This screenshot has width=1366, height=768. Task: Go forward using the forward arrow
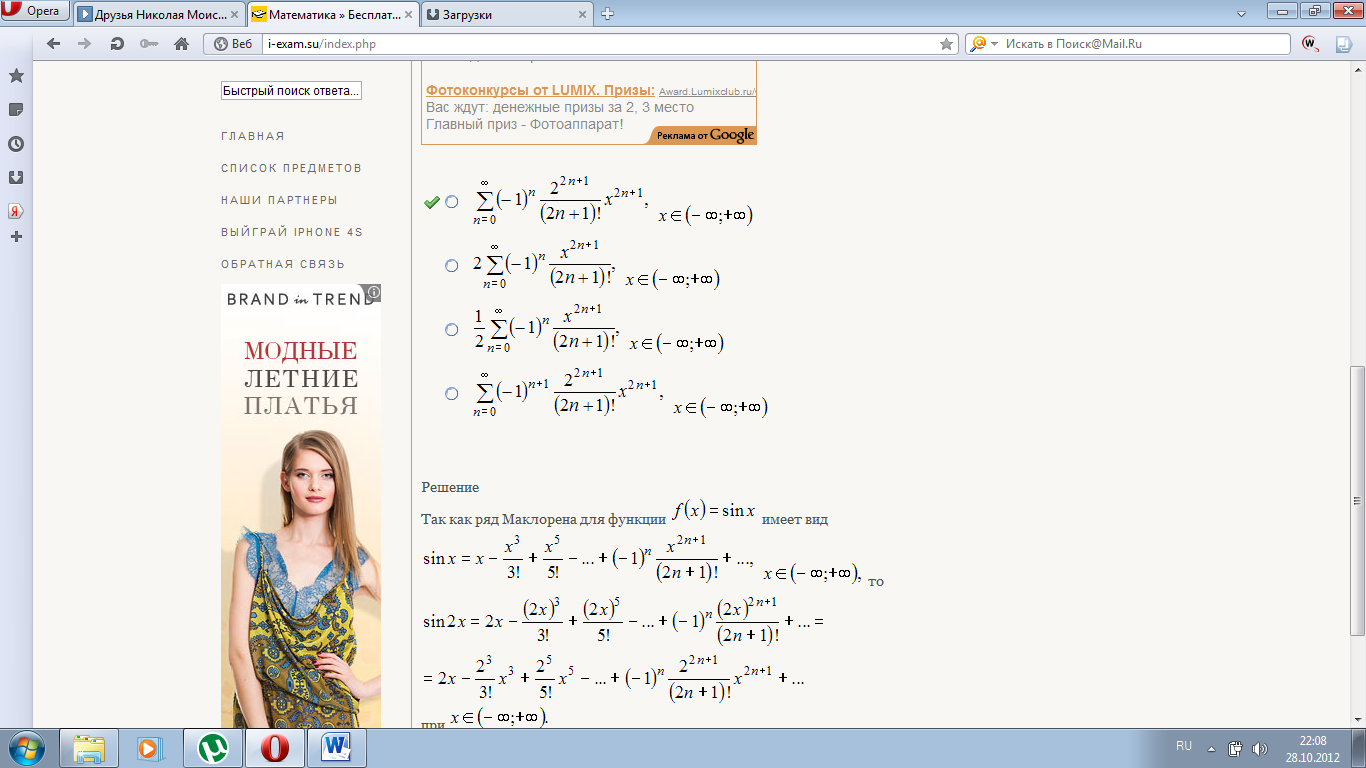[85, 44]
